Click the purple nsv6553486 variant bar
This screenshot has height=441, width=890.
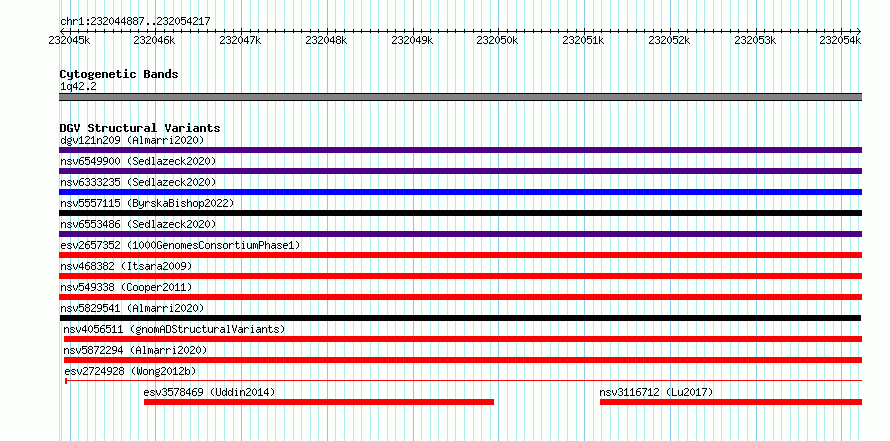pyautogui.click(x=460, y=234)
